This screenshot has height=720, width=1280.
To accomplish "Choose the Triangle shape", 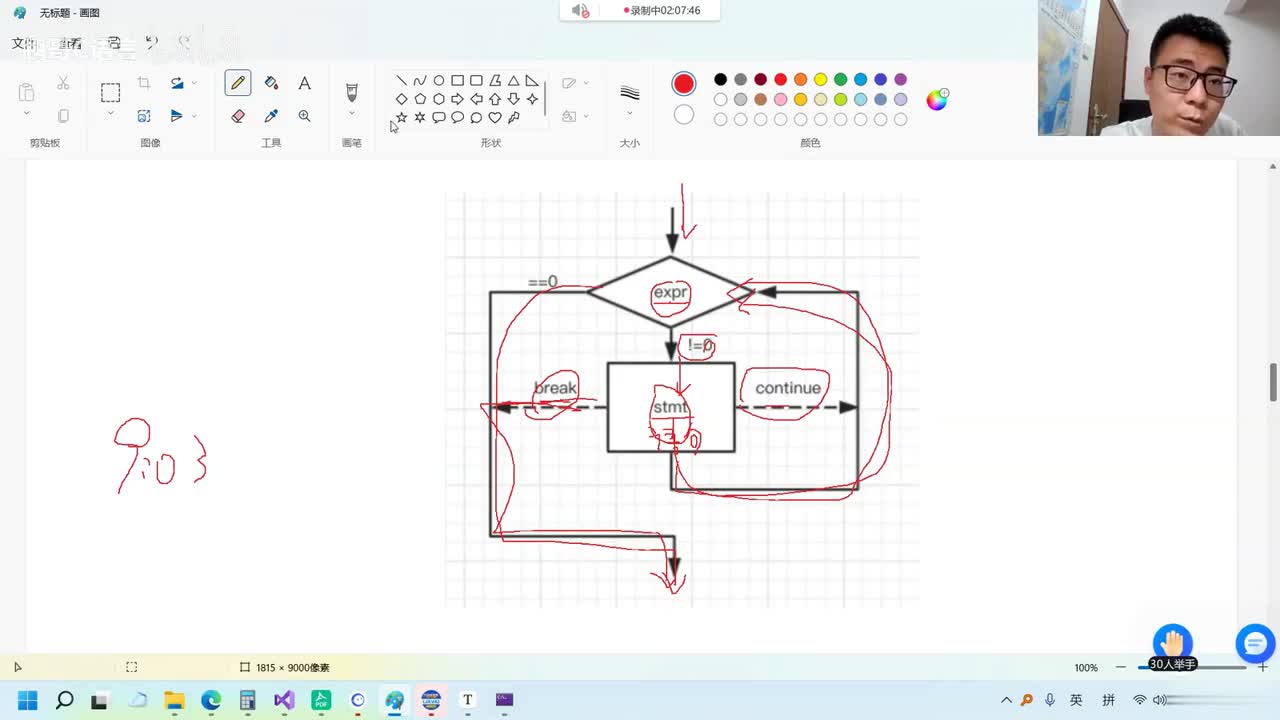I will pos(513,81).
